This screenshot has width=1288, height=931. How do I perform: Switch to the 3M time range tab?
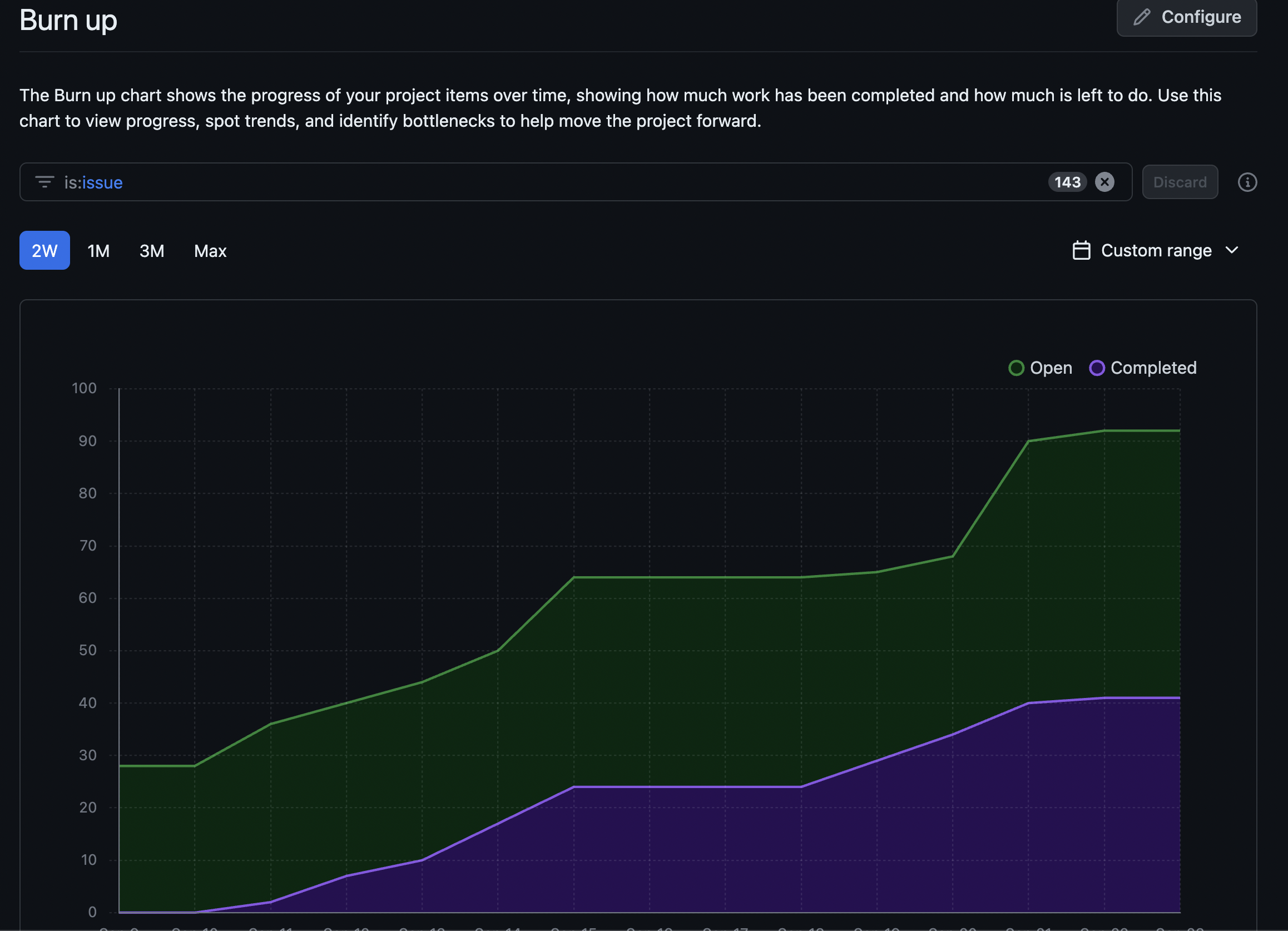pyautogui.click(x=152, y=250)
